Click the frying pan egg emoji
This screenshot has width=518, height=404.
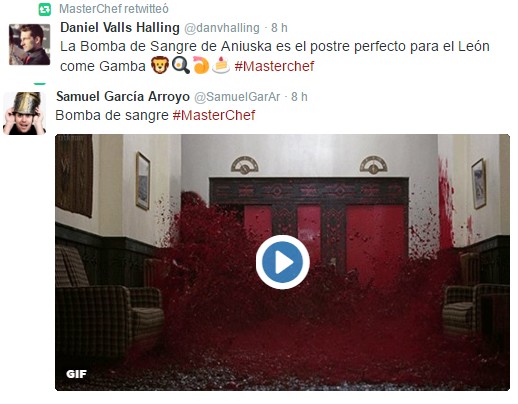click(180, 65)
